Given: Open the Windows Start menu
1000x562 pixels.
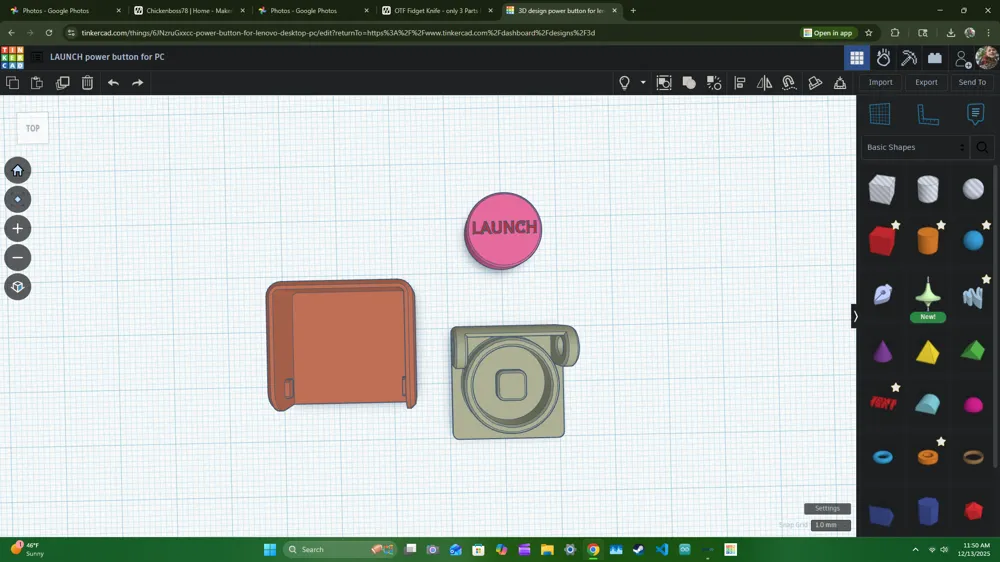Looking at the screenshot, I should coord(270,549).
